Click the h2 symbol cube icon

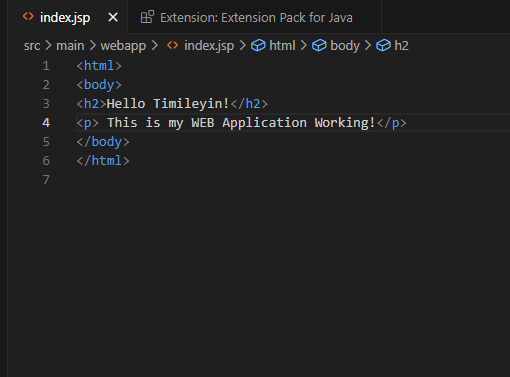(383, 45)
